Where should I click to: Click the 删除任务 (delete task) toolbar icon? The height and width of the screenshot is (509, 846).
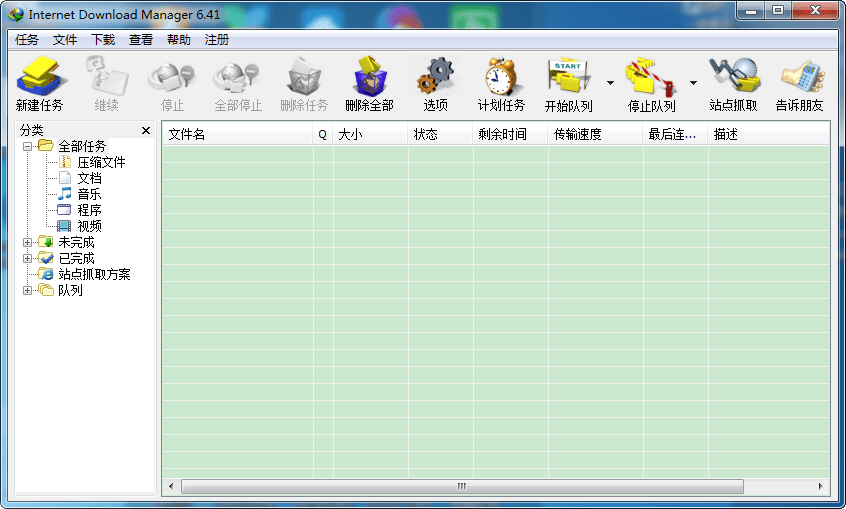pyautogui.click(x=304, y=76)
